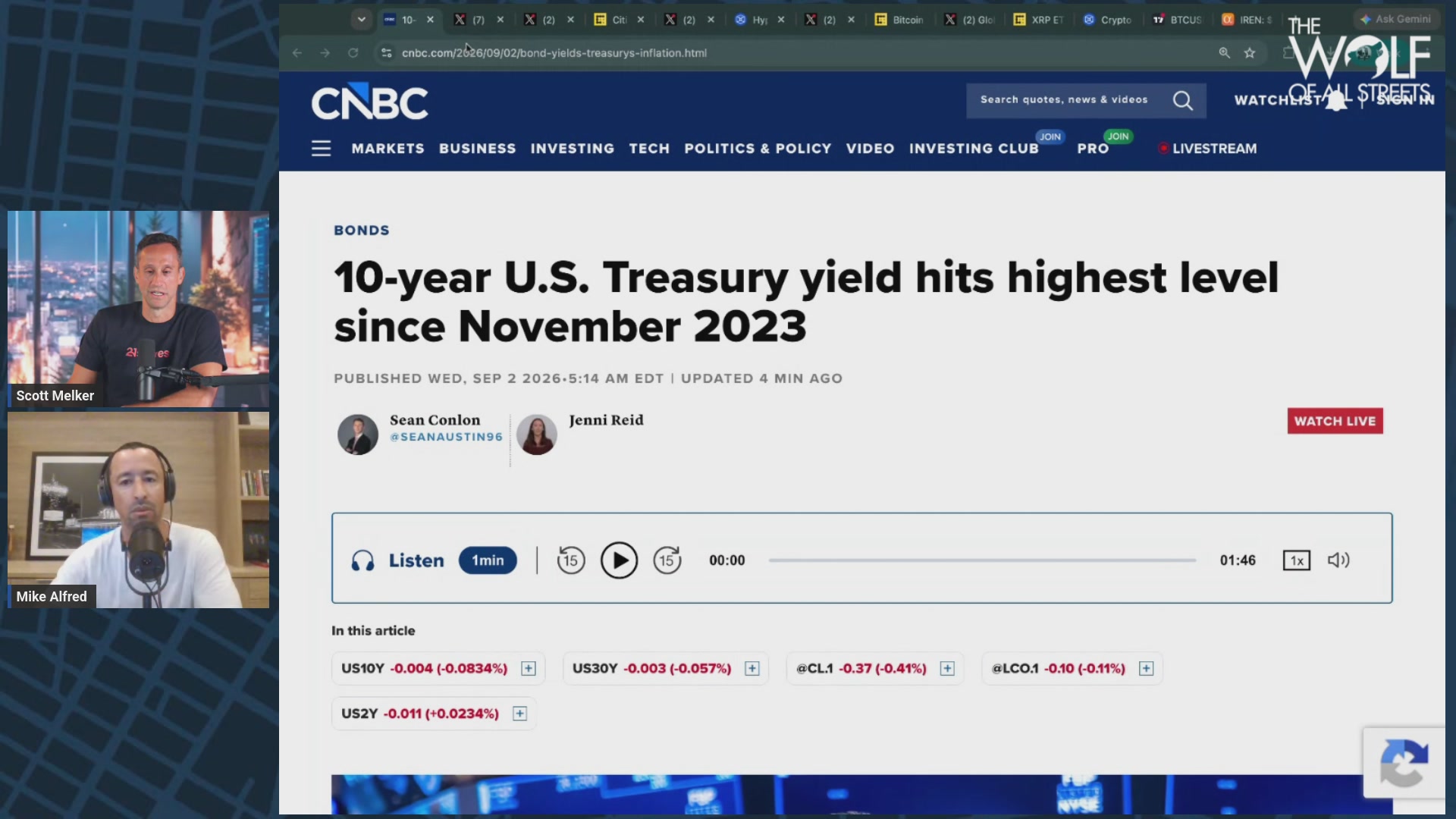Viewport: 1456px width, 819px height.
Task: Play the article audio
Action: pos(619,560)
